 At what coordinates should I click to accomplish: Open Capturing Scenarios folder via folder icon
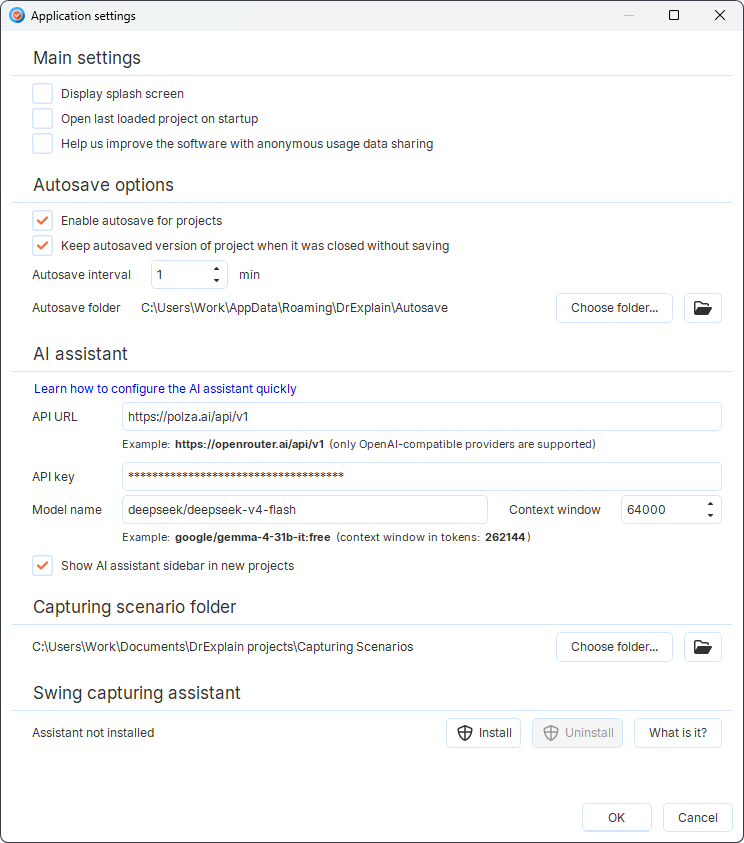coord(703,647)
